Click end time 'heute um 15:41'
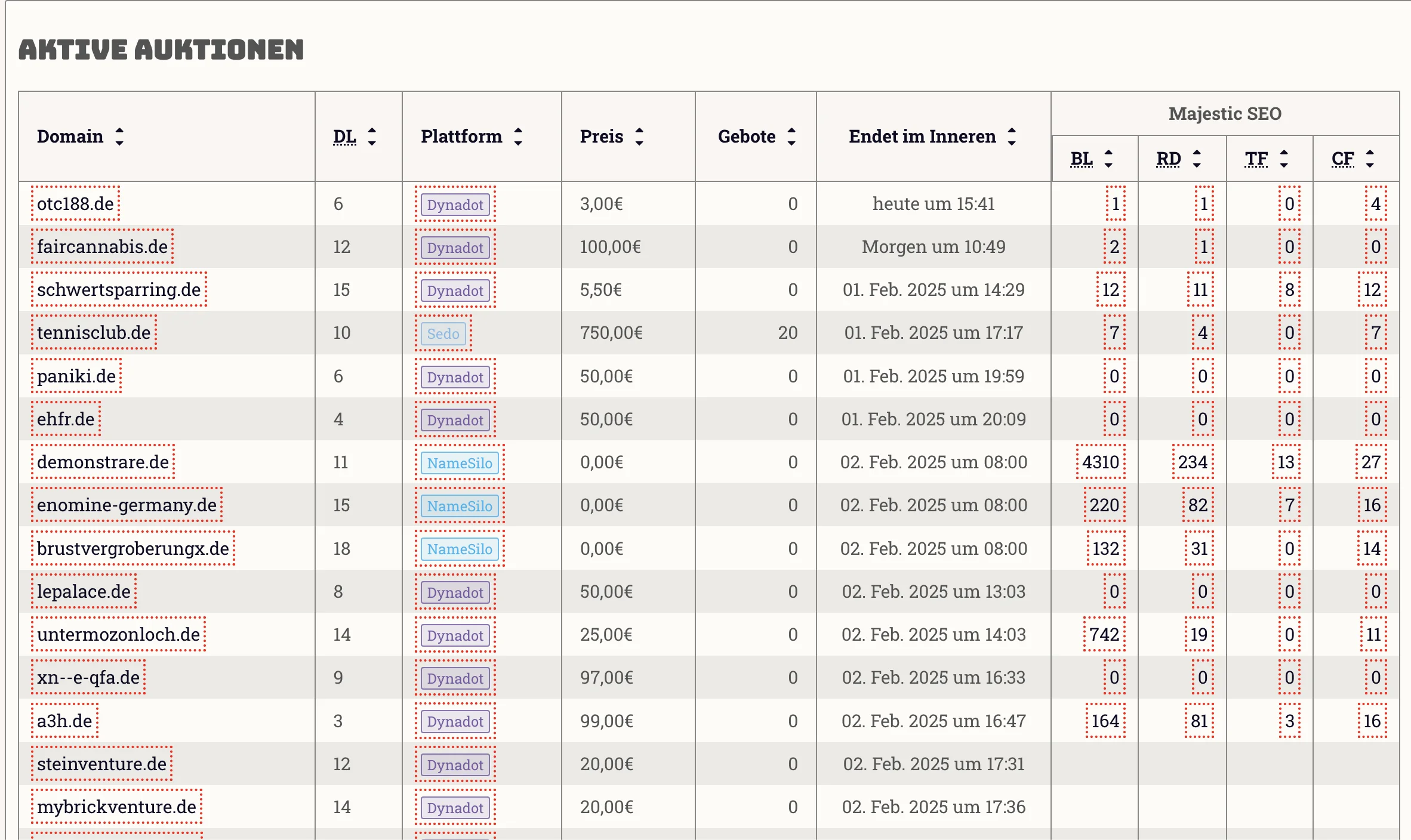The height and width of the screenshot is (840, 1411). click(x=934, y=203)
